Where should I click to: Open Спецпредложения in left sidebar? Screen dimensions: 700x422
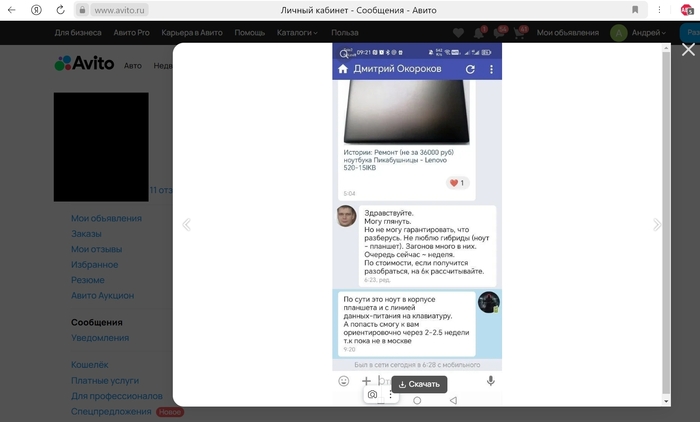(x=111, y=411)
